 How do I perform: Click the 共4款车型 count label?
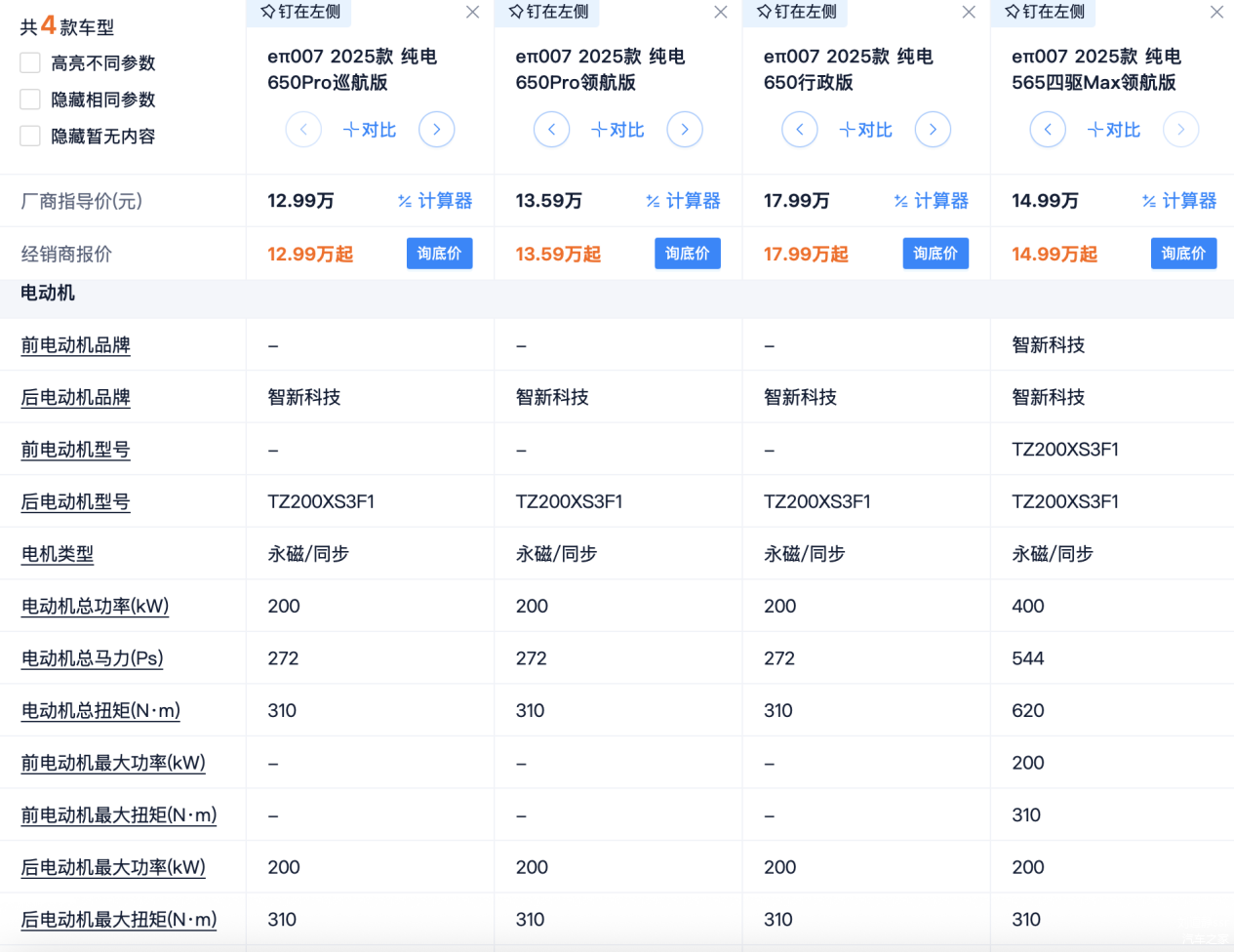click(x=66, y=26)
